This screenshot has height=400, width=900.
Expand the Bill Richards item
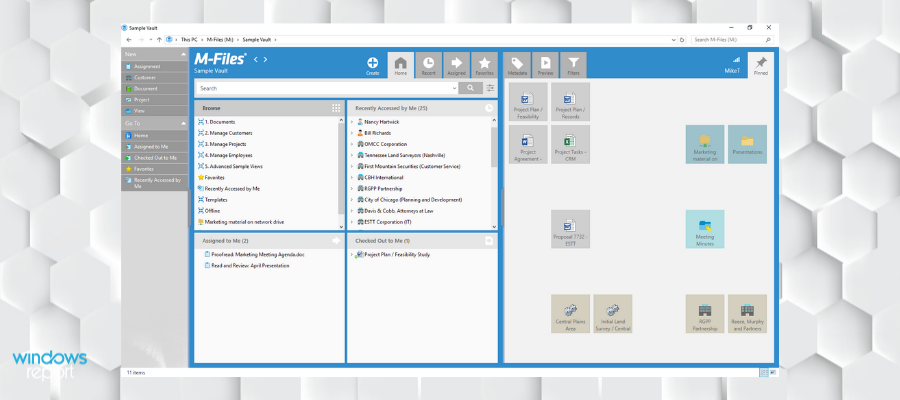[352, 133]
